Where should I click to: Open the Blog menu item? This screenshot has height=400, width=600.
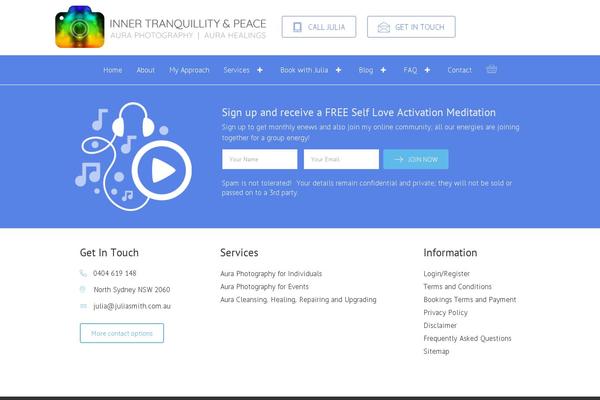pos(365,70)
